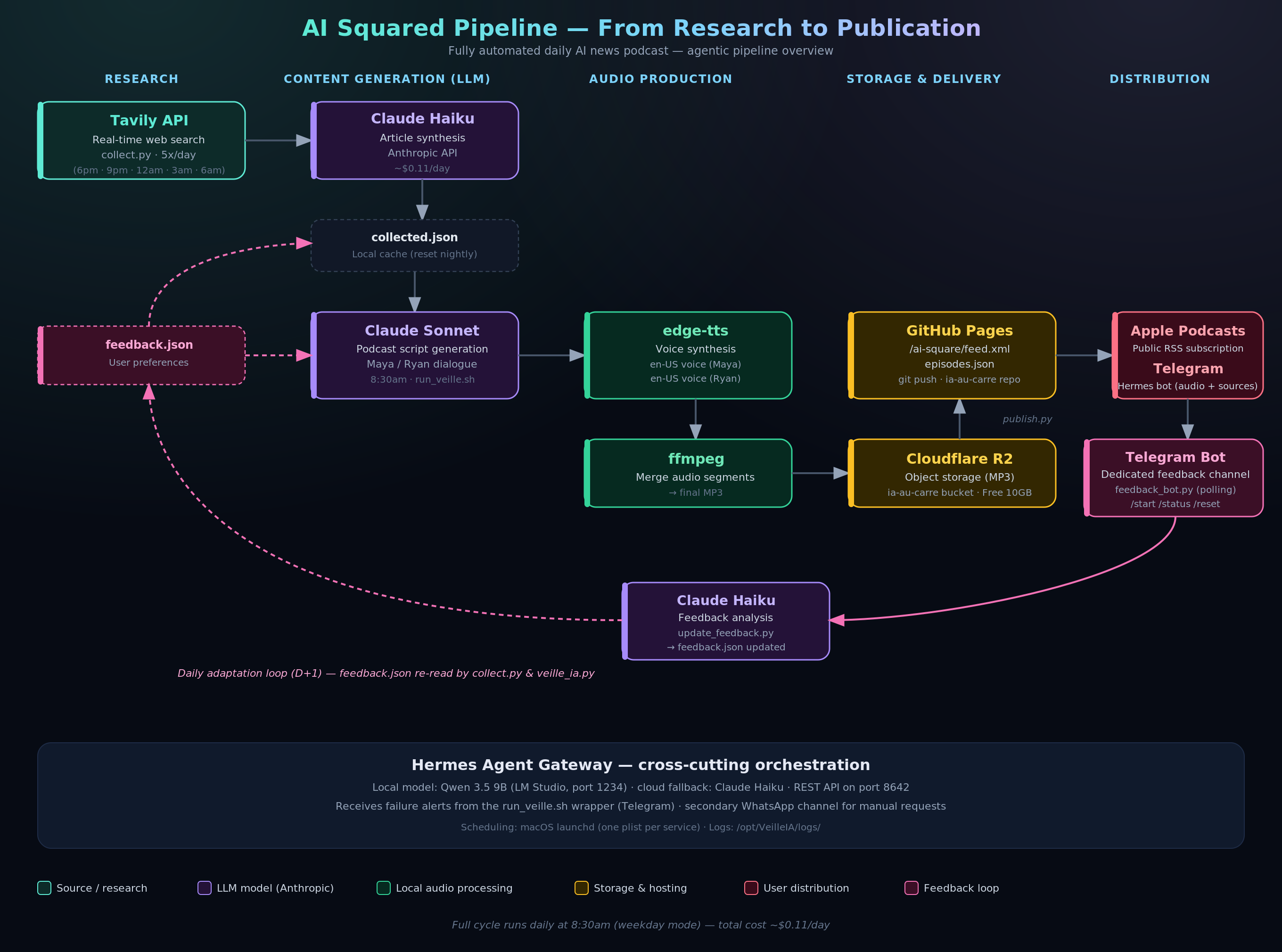Viewport: 1282px width, 952px height.
Task: Click the Daily adaptation loop caption
Action: coord(386,673)
